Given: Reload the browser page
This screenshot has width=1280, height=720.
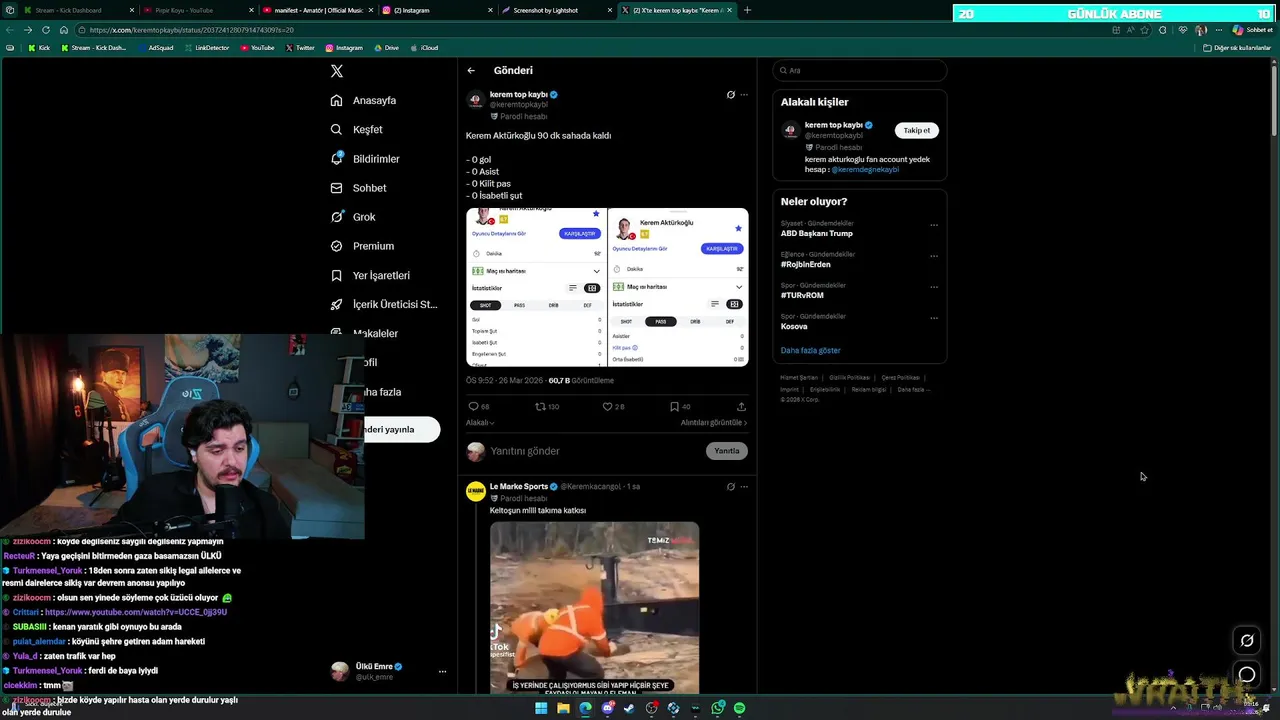Looking at the screenshot, I should click(x=46, y=30).
